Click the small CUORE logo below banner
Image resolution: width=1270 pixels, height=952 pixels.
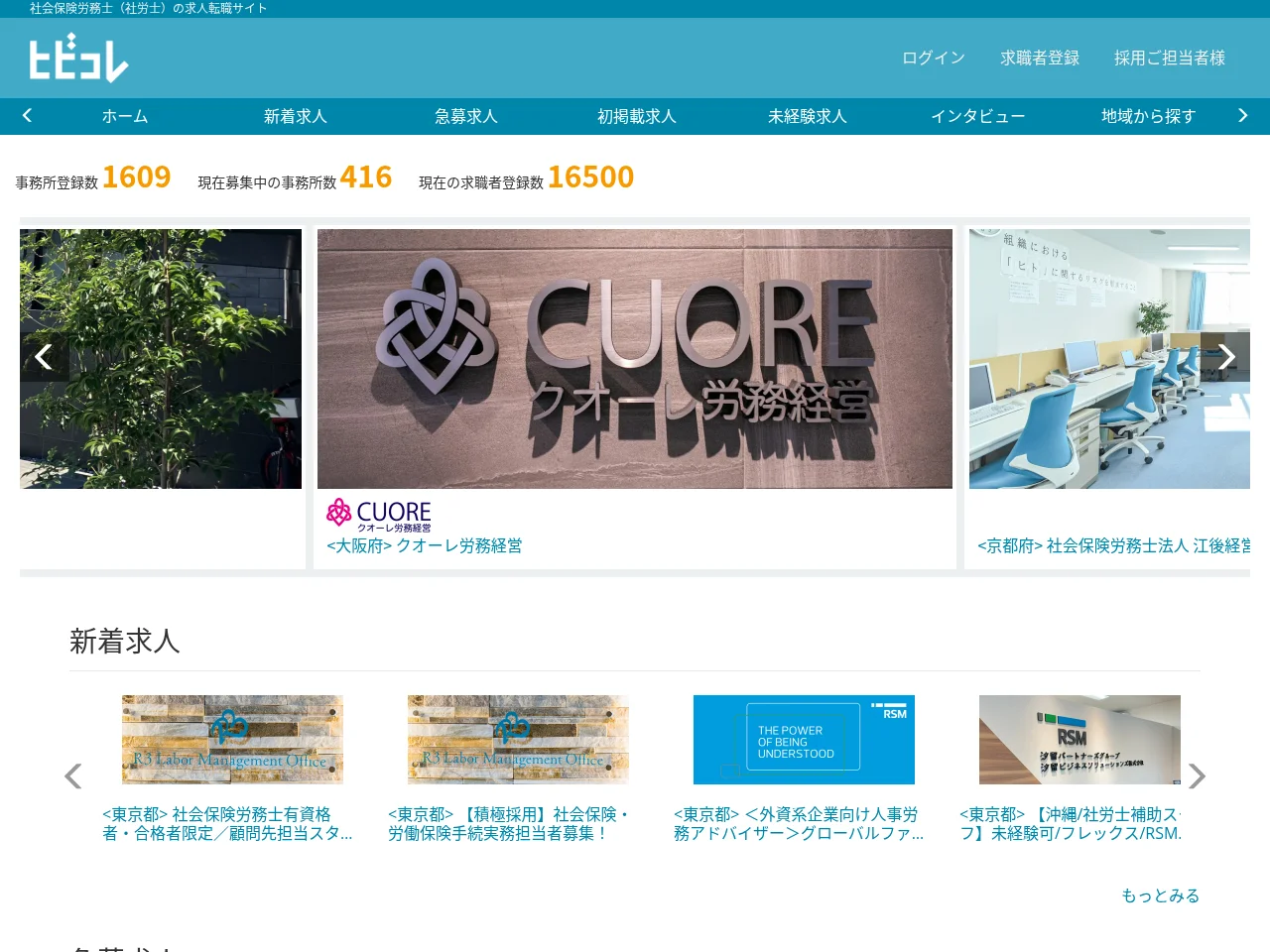[x=379, y=516]
